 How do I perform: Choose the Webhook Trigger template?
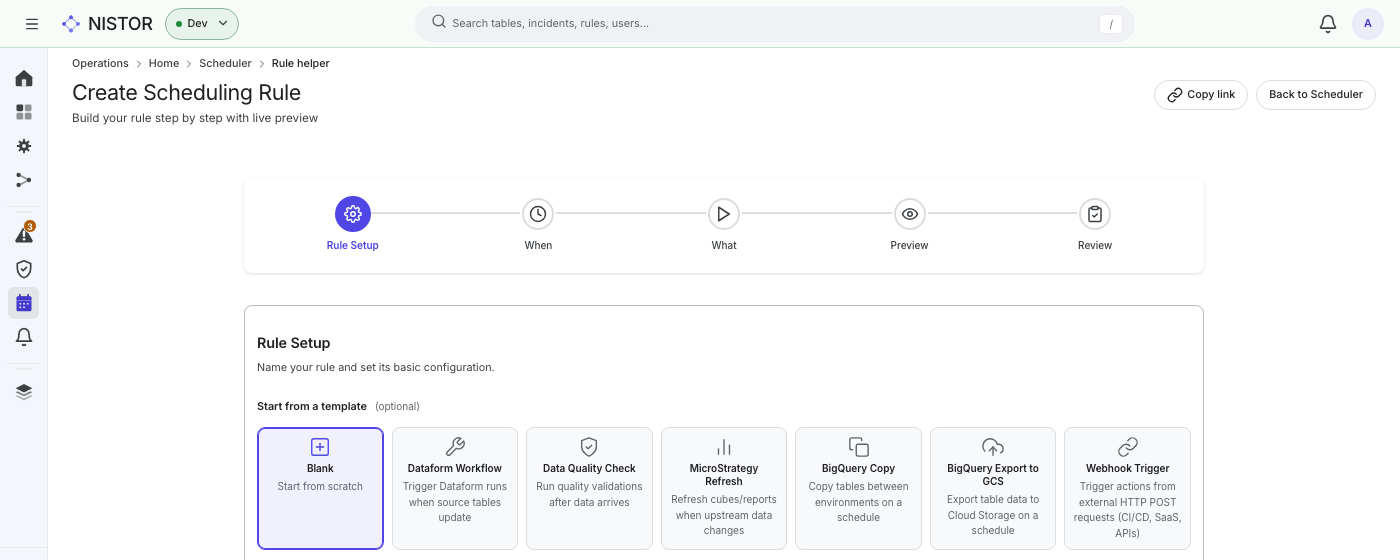(x=1127, y=489)
